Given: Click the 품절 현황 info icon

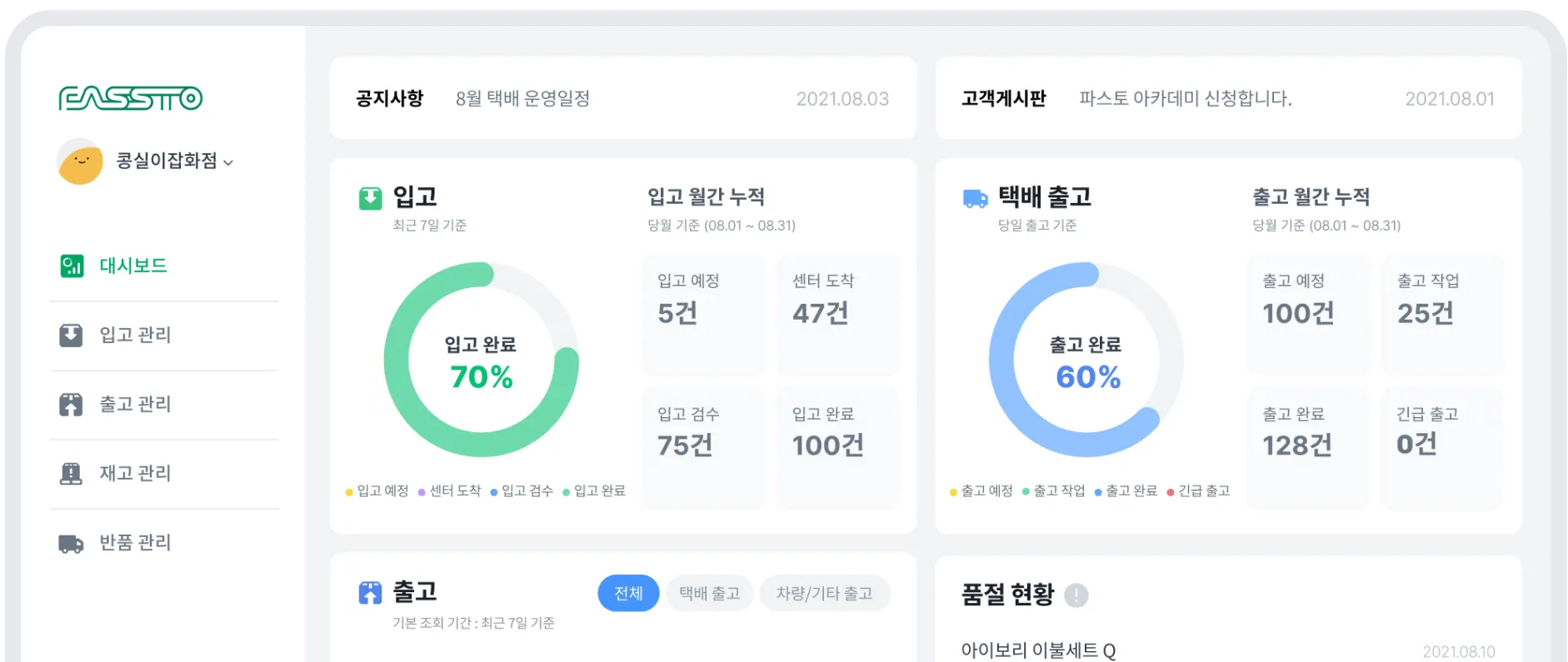Looking at the screenshot, I should pyautogui.click(x=1076, y=595).
